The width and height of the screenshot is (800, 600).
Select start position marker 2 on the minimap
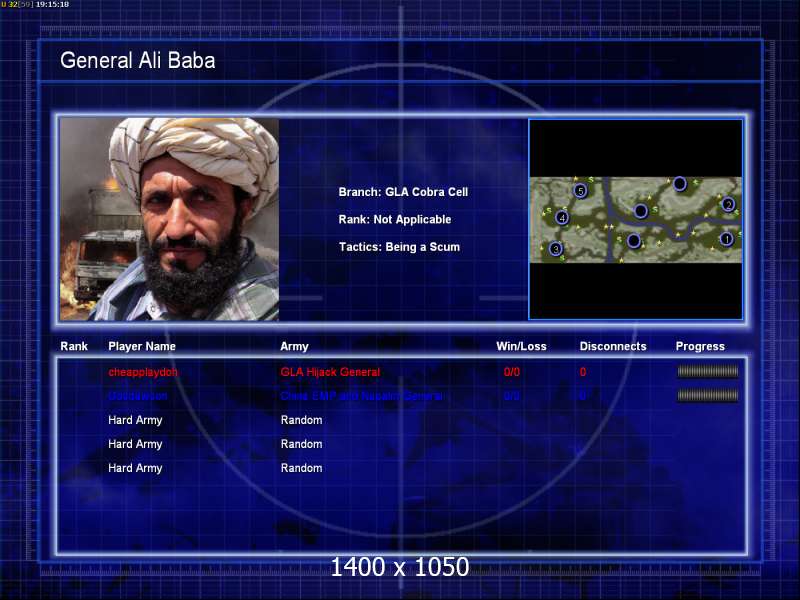point(728,205)
